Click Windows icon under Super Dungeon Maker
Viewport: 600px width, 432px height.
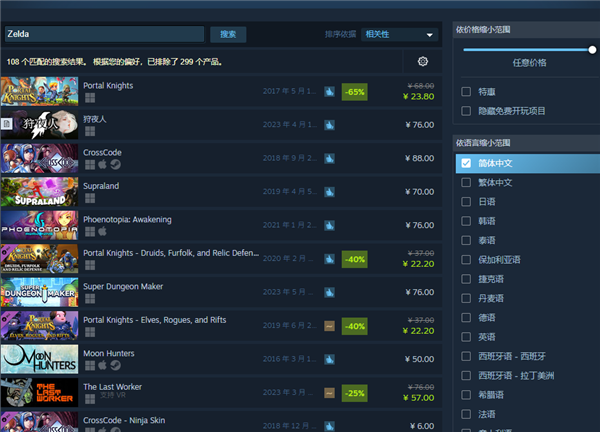tap(90, 298)
